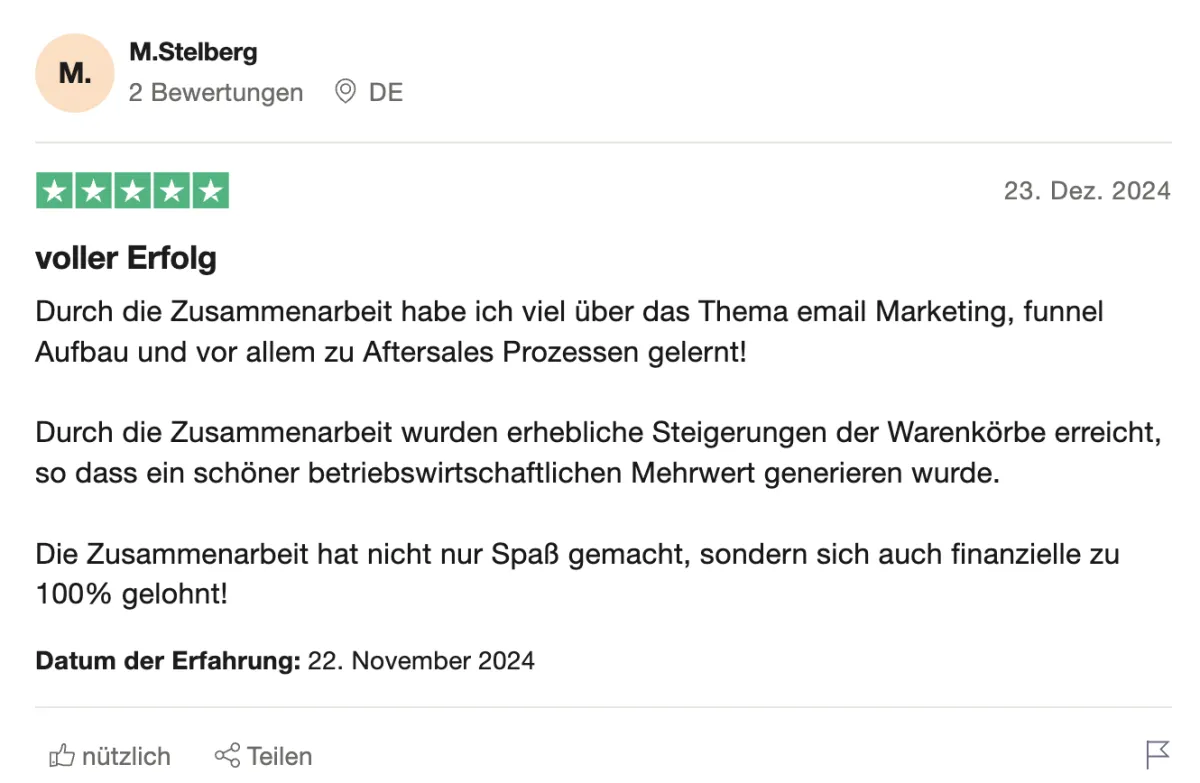The height and width of the screenshot is (783, 1200).
Task: Report the review using the flag icon
Action: 1157,754
